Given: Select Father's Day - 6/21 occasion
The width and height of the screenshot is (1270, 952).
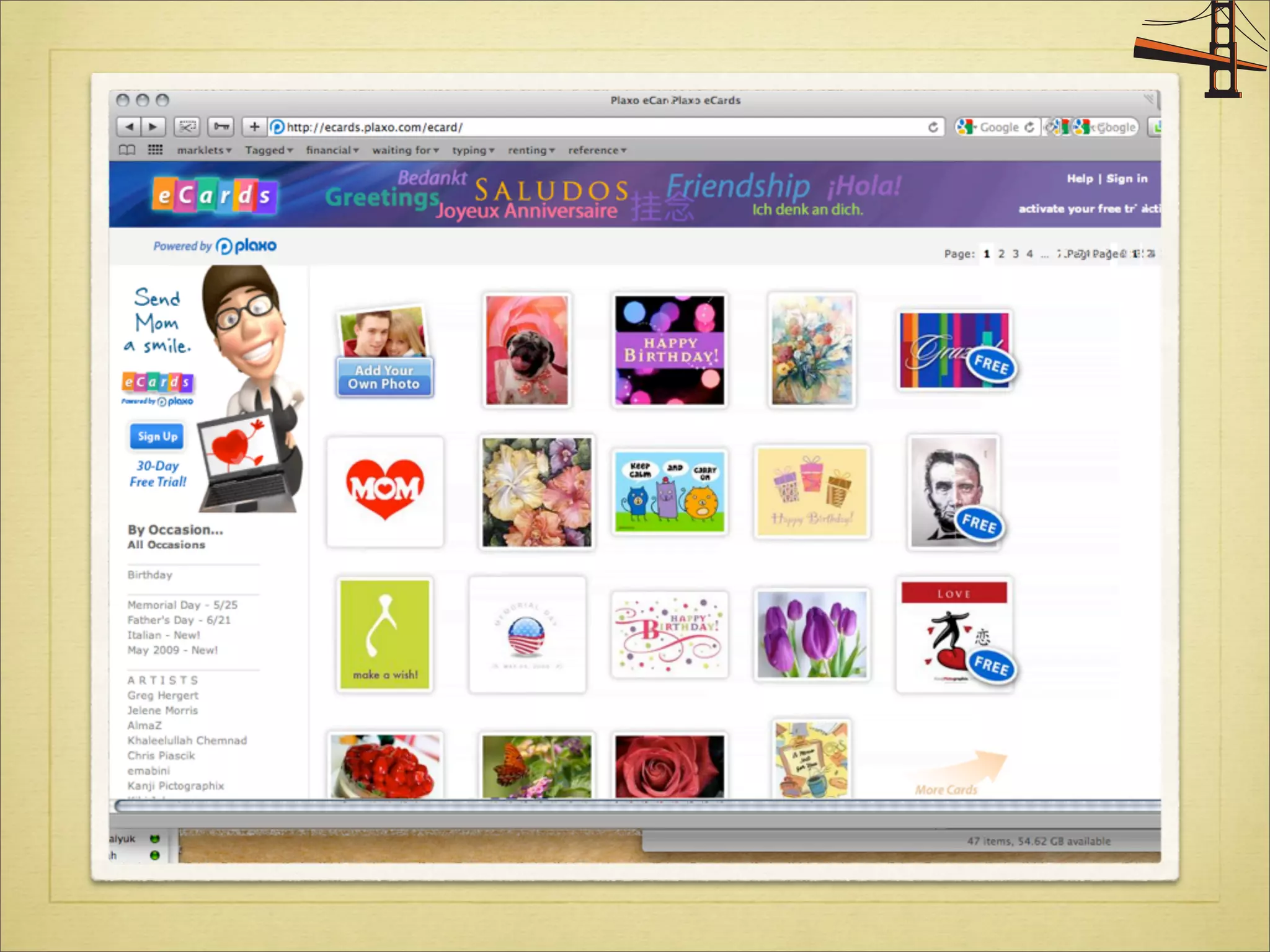Looking at the screenshot, I should pos(179,620).
